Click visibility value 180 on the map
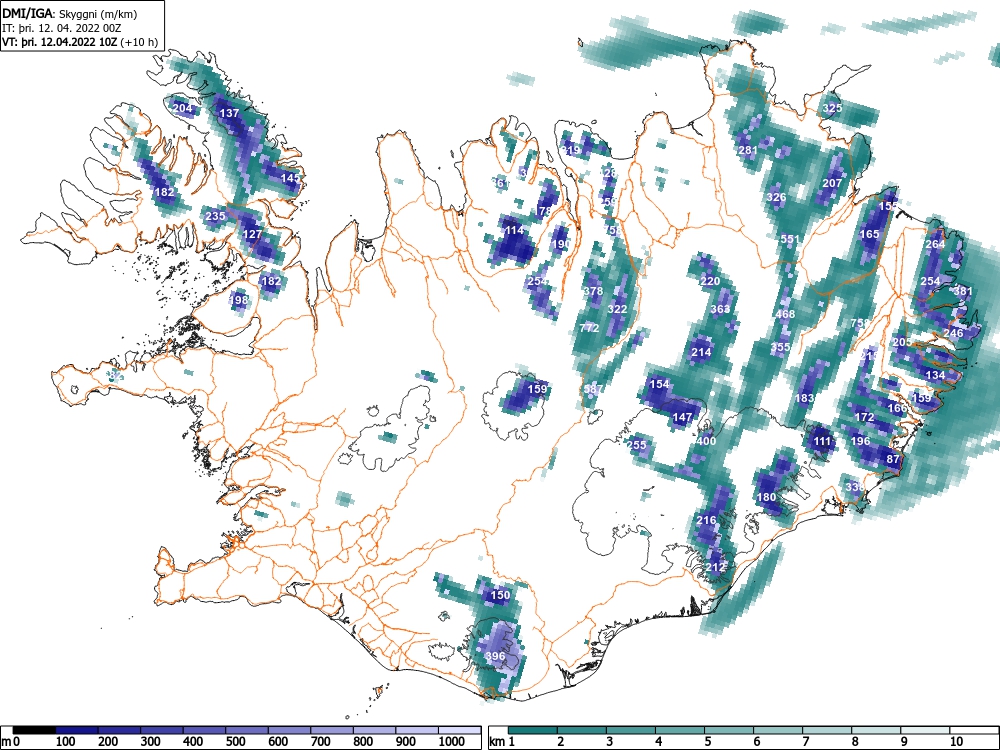 (x=767, y=497)
